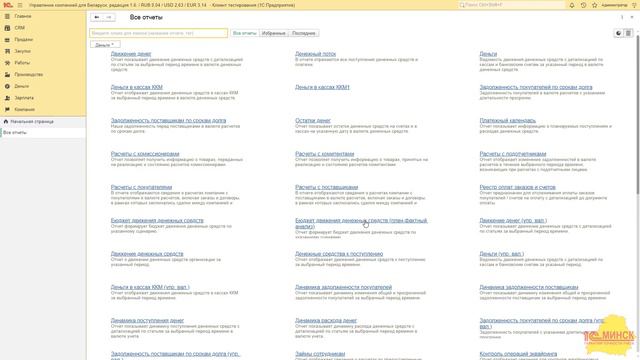Open Бюджет движения денежных средств report
The image size is (640, 360).
coord(157,221)
